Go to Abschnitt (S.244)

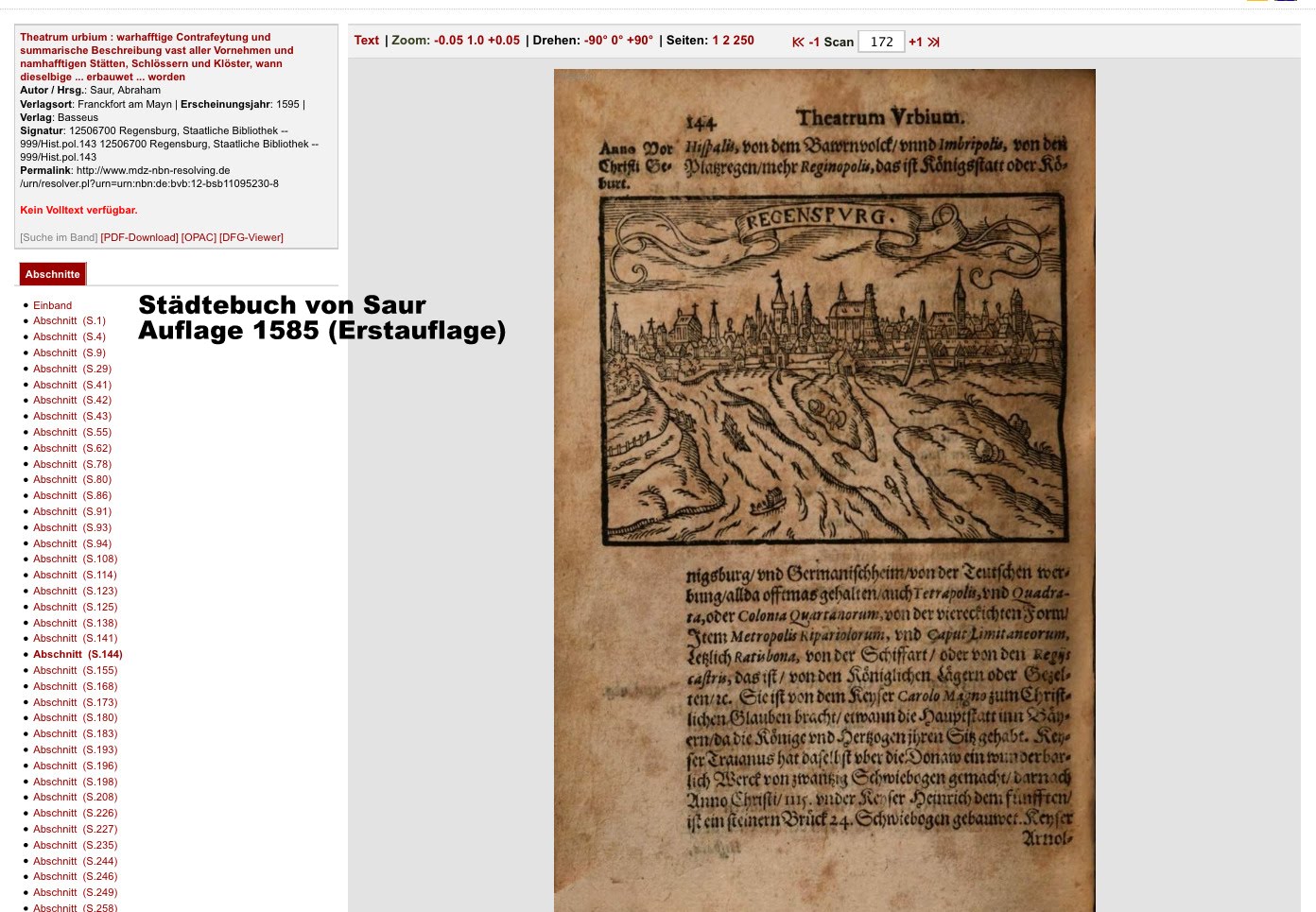(x=76, y=862)
